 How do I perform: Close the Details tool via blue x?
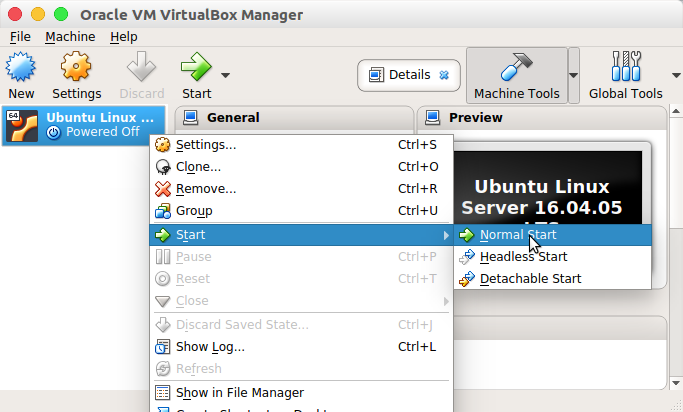pos(444,75)
